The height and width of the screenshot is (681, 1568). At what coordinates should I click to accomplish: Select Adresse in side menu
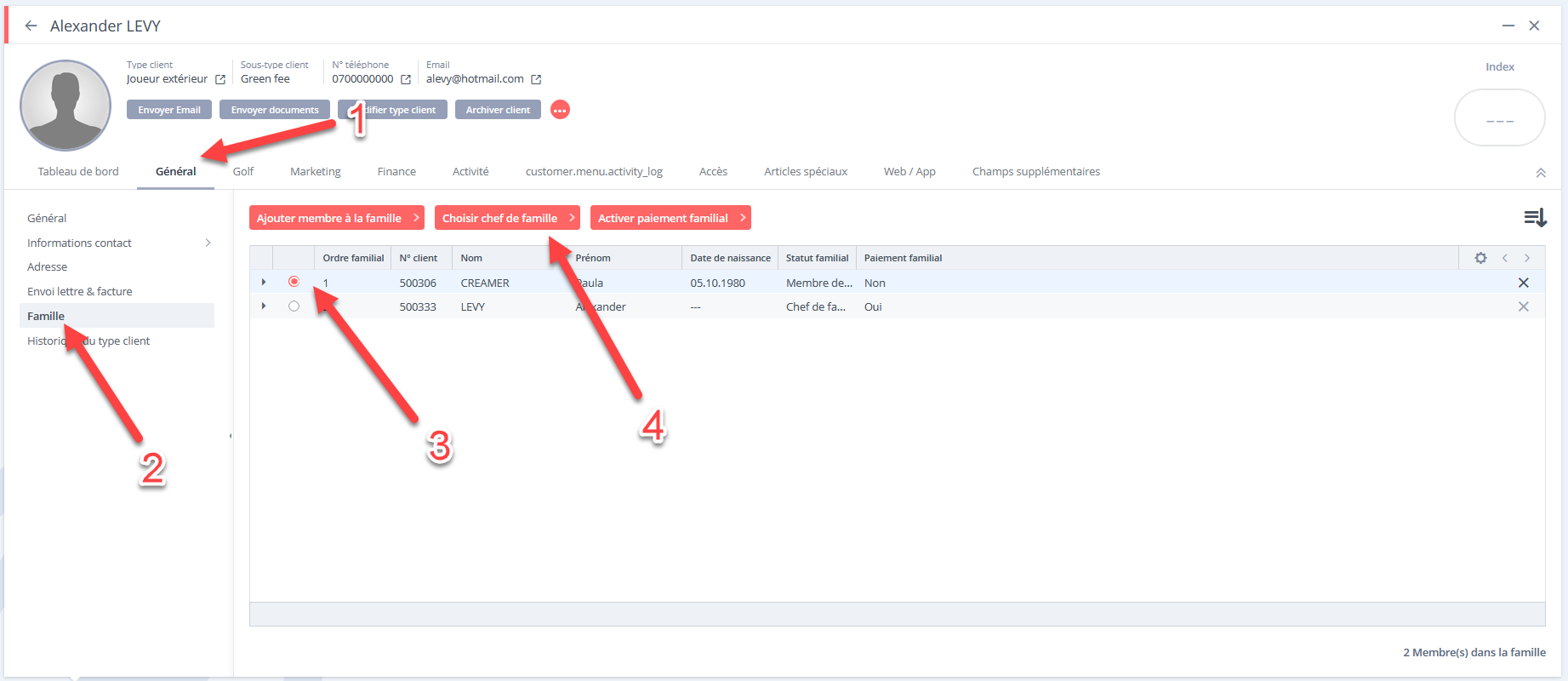click(x=47, y=266)
